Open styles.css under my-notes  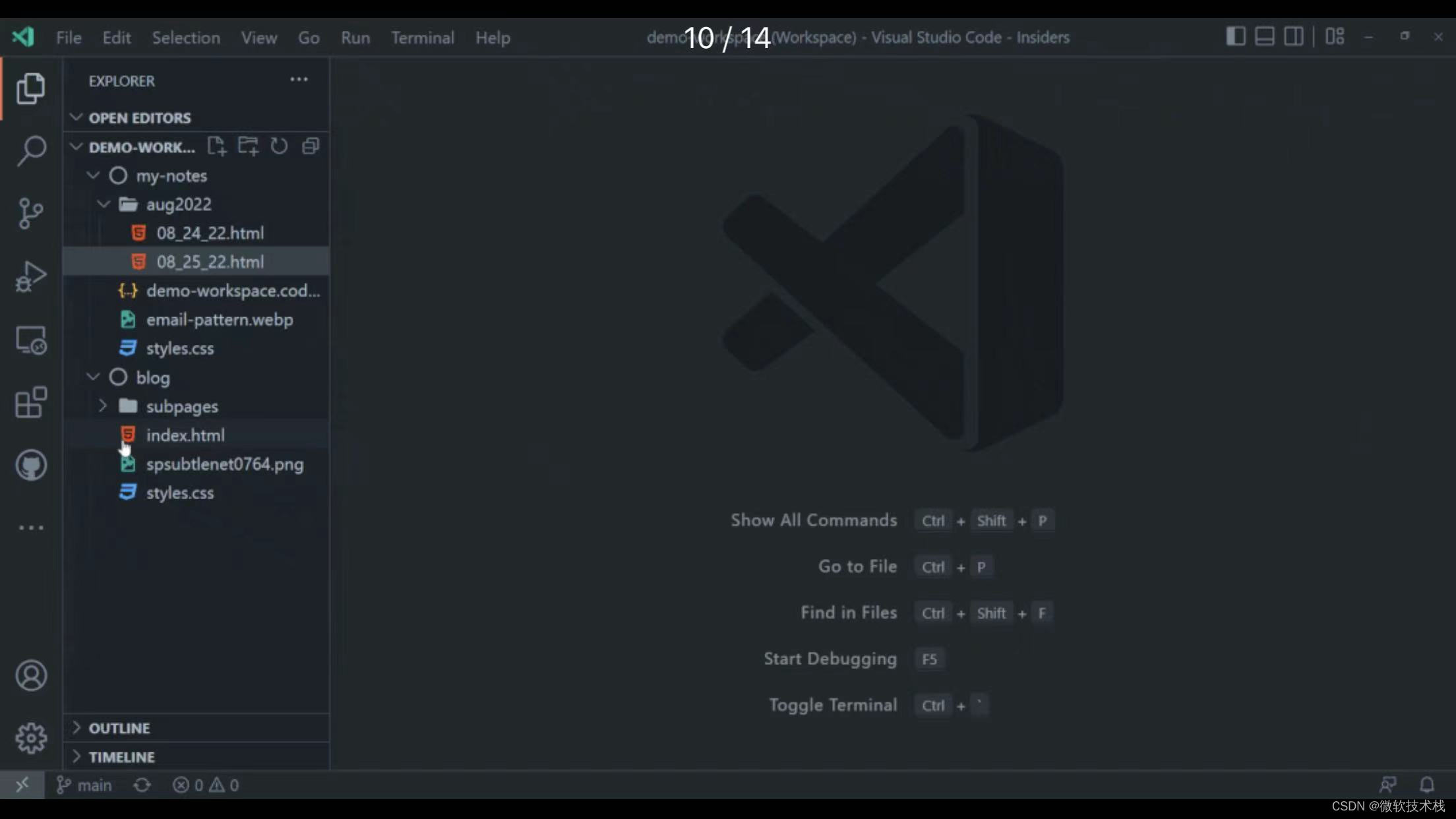(x=197, y=348)
